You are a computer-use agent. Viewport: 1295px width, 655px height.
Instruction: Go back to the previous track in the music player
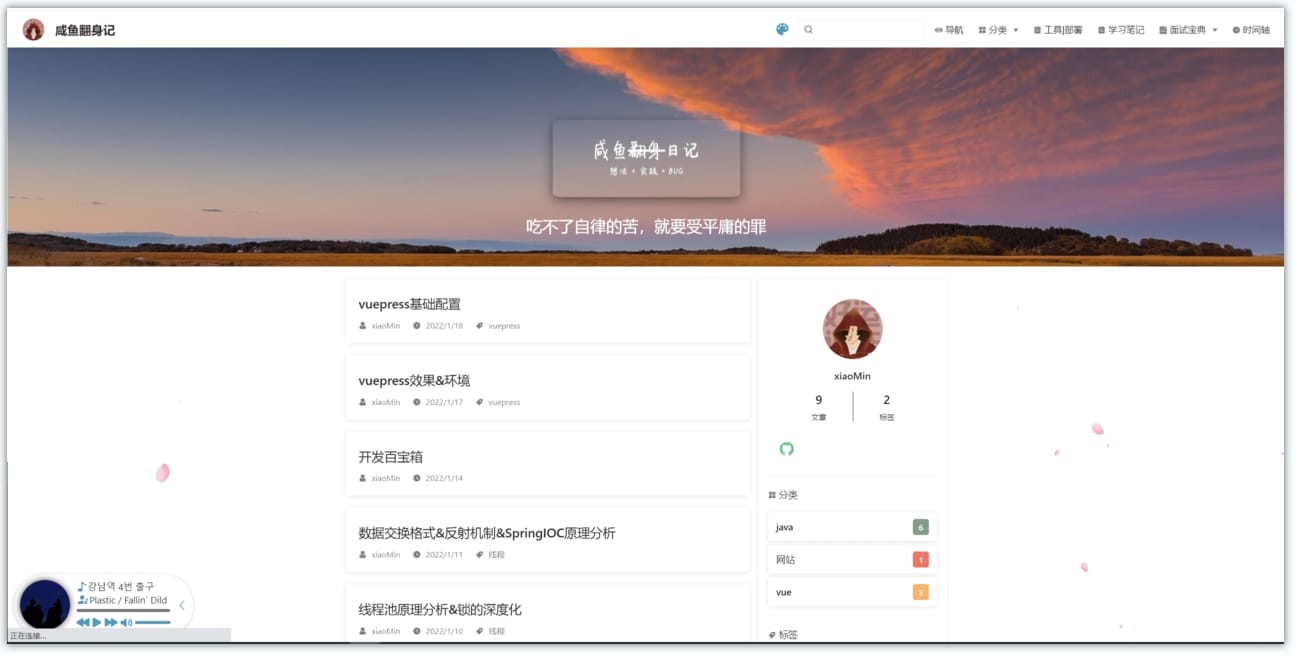pos(83,623)
